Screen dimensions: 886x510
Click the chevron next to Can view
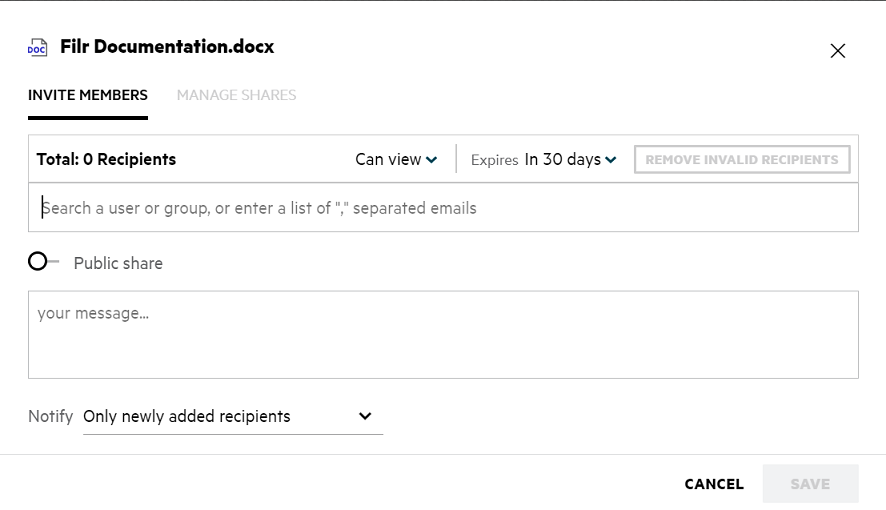[x=432, y=160]
